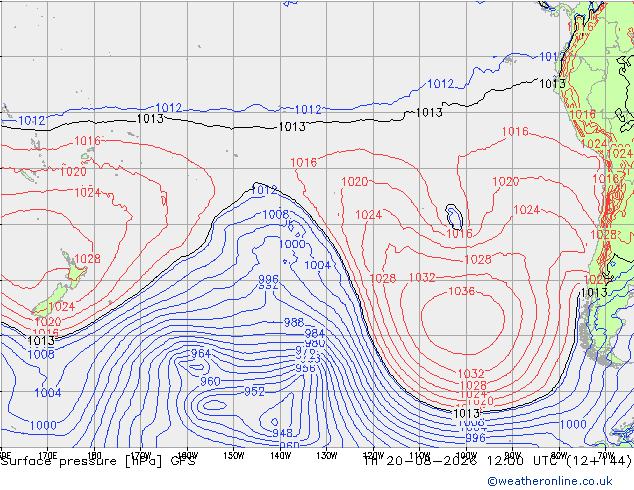Click the 130W longitude axis label
The width and height of the screenshot is (634, 490).
point(327,455)
